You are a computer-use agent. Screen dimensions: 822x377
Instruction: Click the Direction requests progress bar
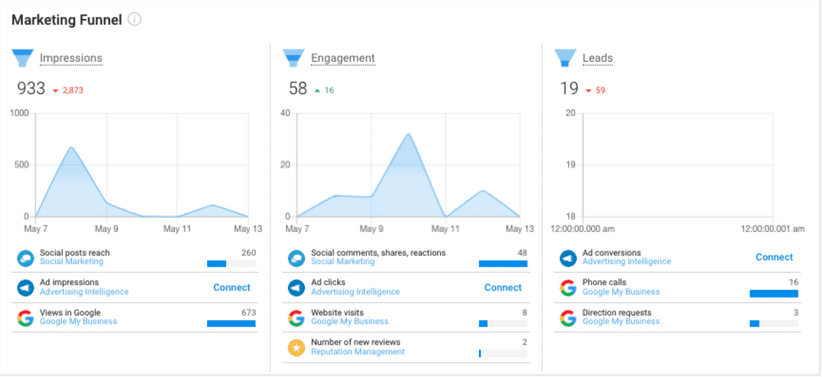tap(774, 324)
